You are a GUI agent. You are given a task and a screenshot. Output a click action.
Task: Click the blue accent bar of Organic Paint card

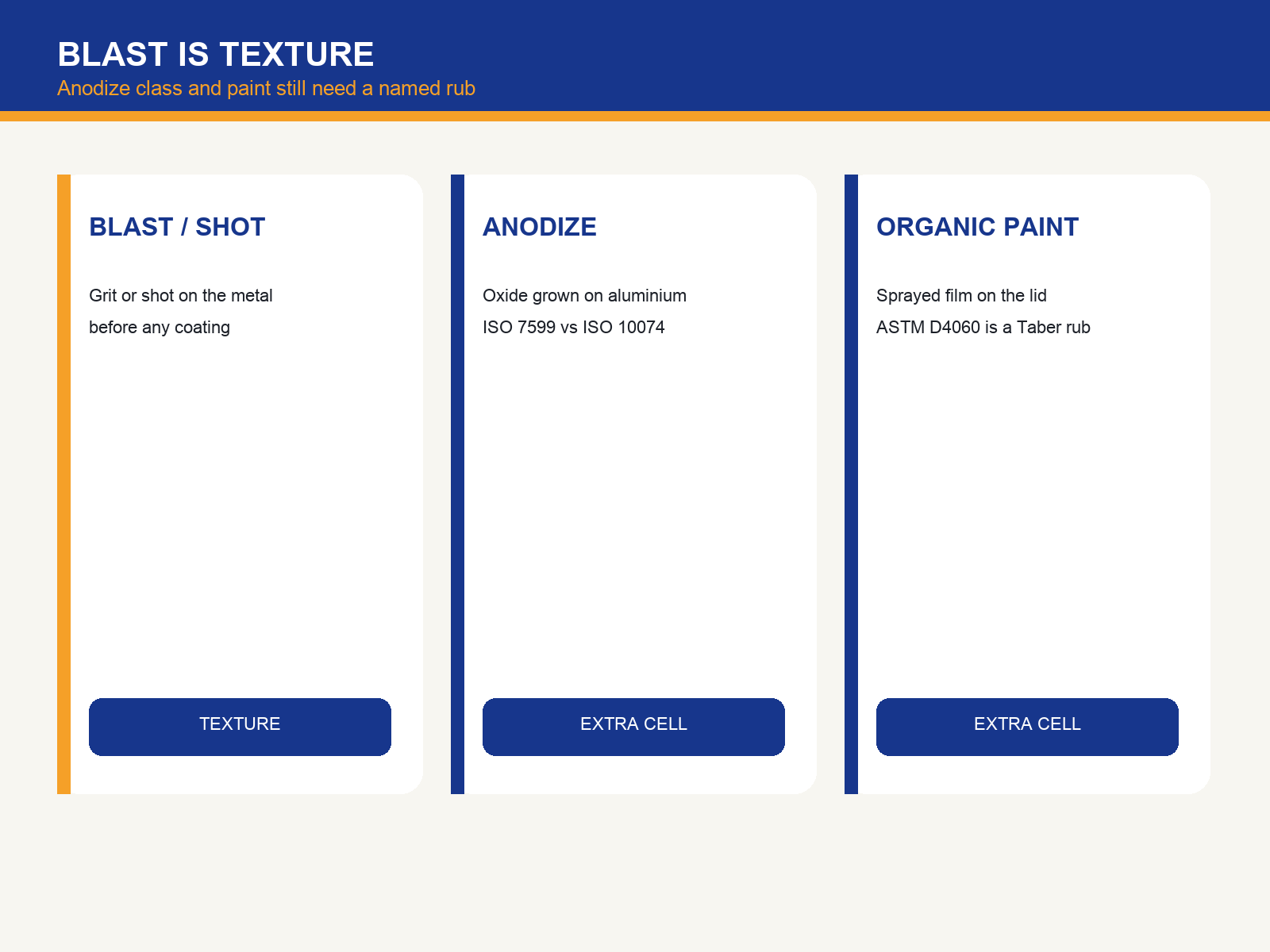pyautogui.click(x=851, y=484)
